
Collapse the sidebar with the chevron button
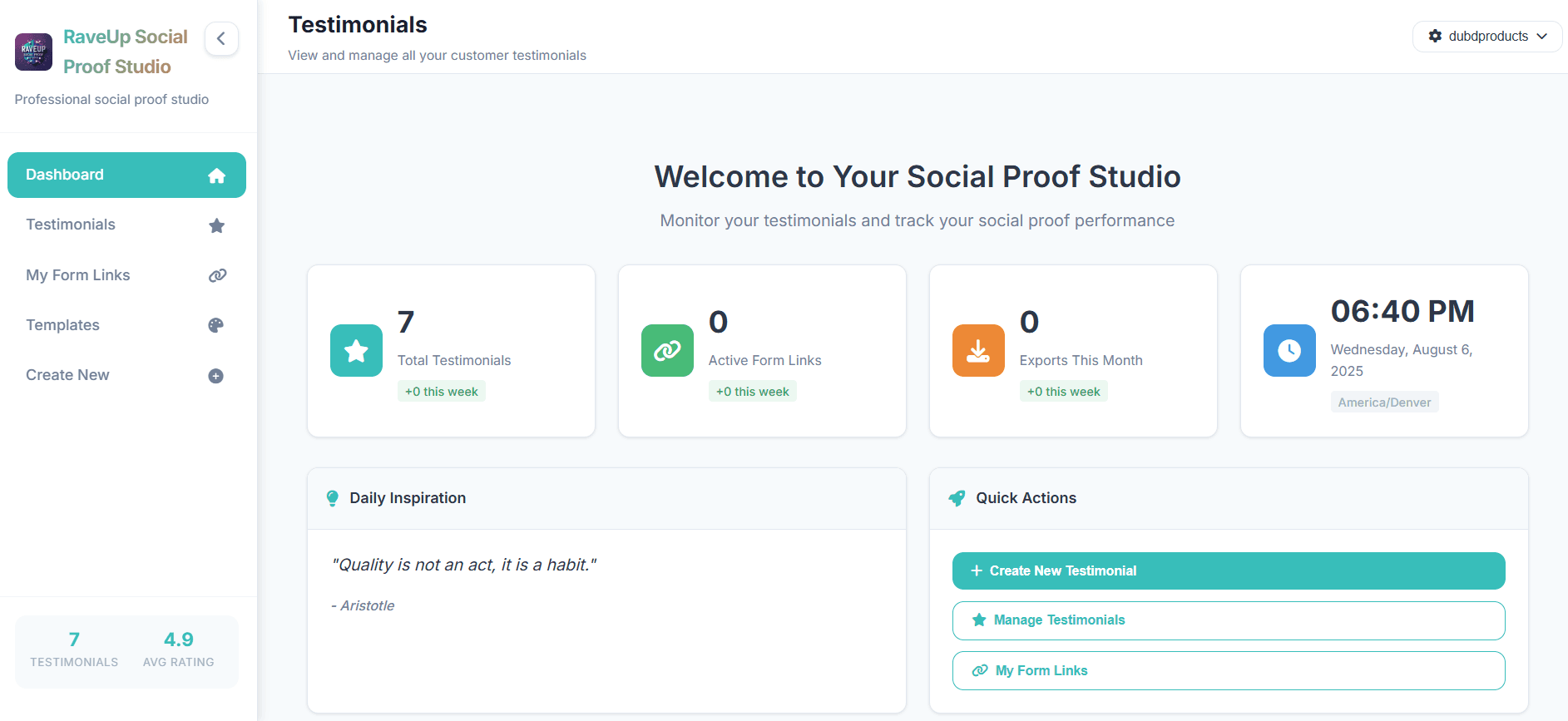[221, 38]
